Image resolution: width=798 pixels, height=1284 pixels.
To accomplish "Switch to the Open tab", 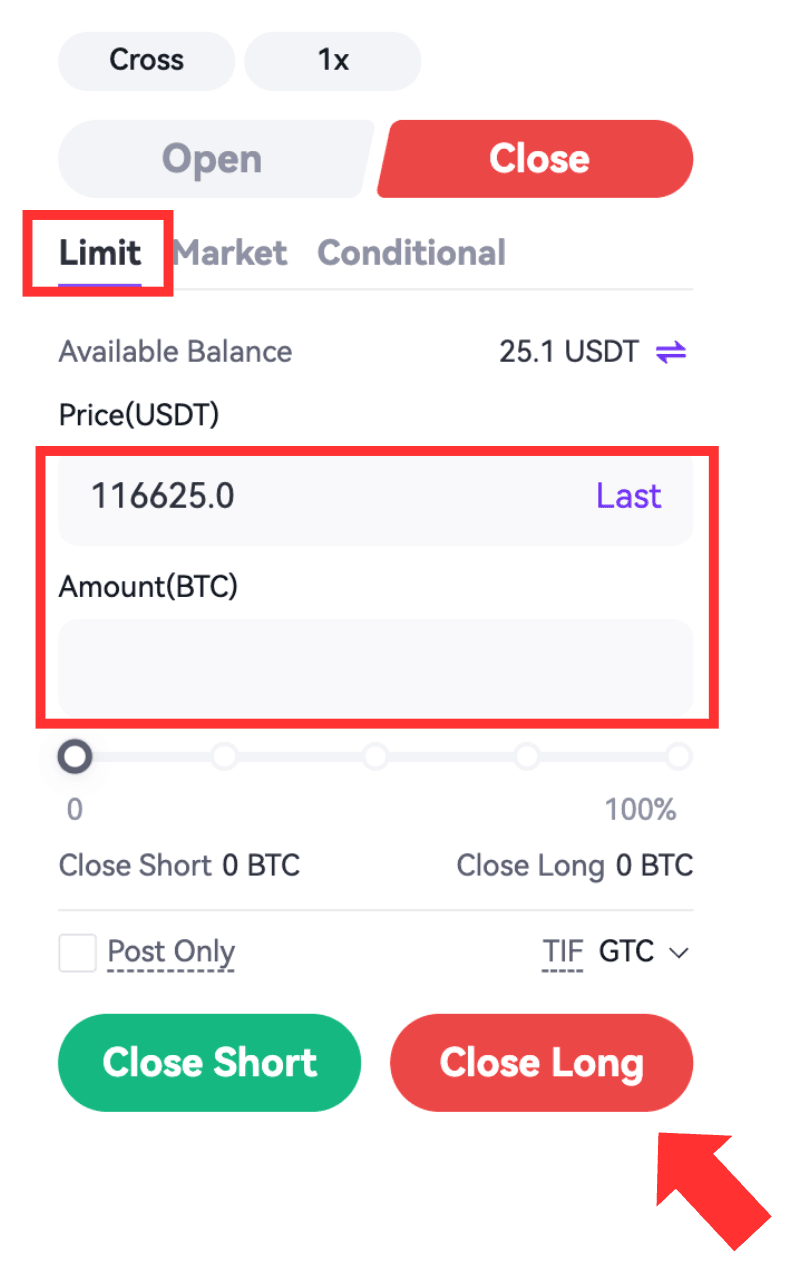I will click(212, 159).
